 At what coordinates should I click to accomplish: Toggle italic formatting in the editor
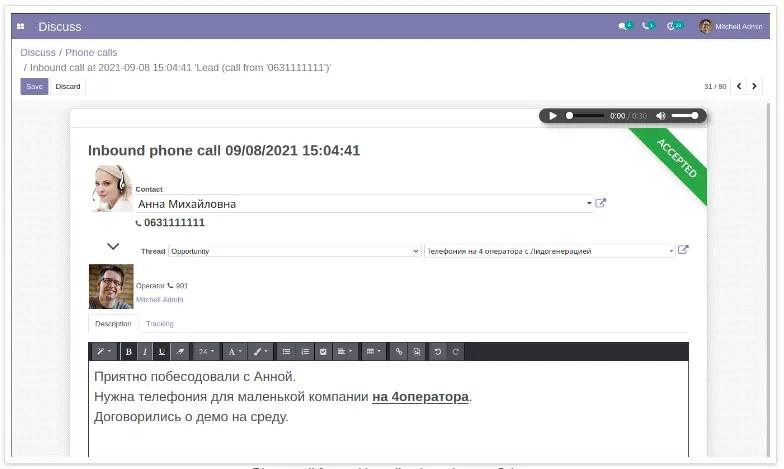pos(144,352)
